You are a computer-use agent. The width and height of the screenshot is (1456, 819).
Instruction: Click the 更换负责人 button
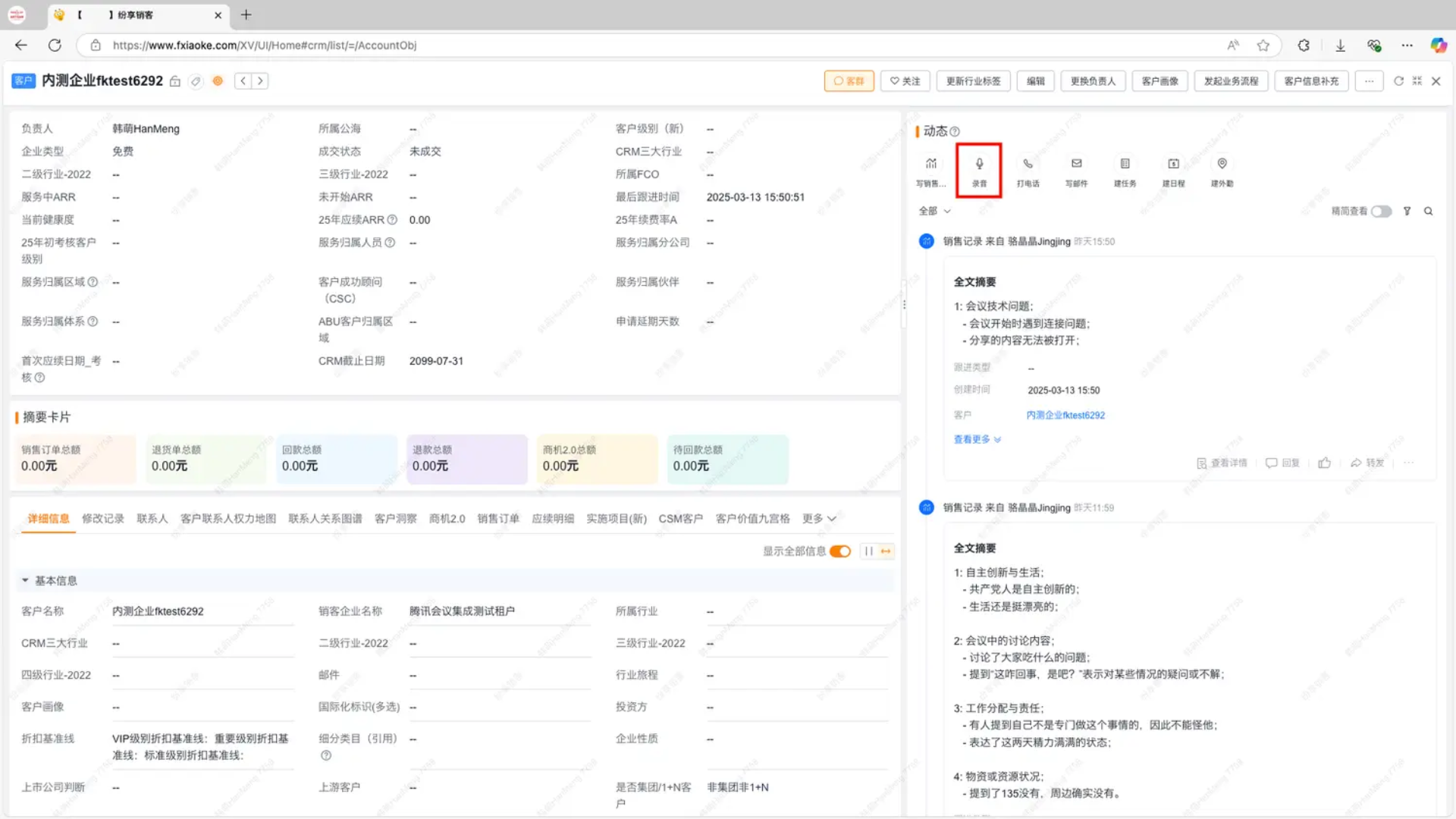(x=1093, y=81)
